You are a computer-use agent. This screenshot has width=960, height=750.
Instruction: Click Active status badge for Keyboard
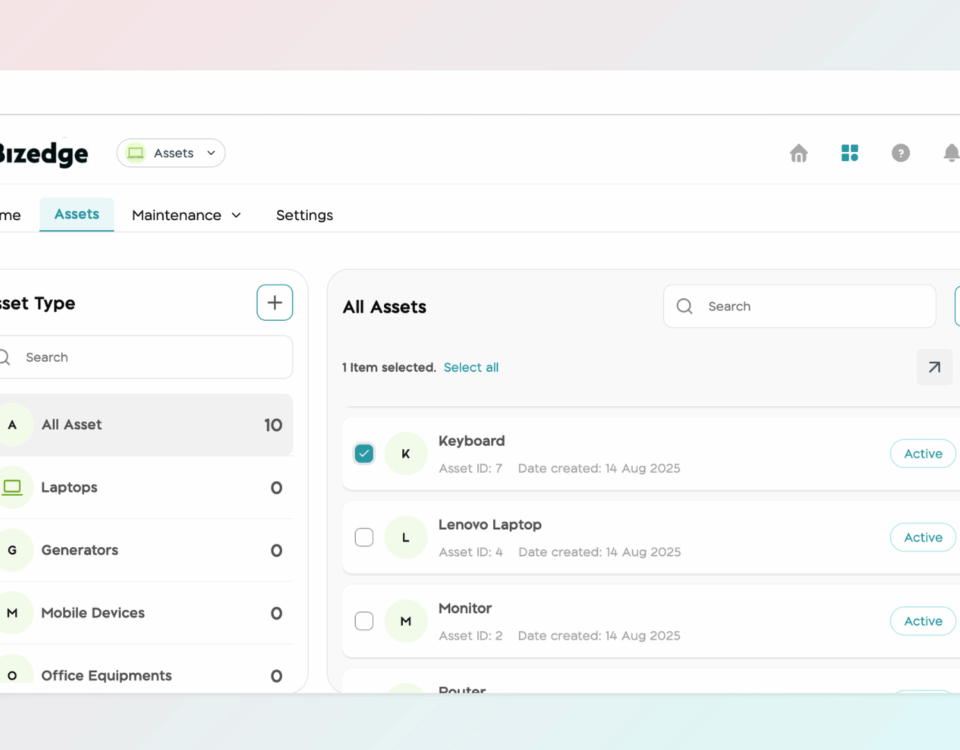(922, 454)
